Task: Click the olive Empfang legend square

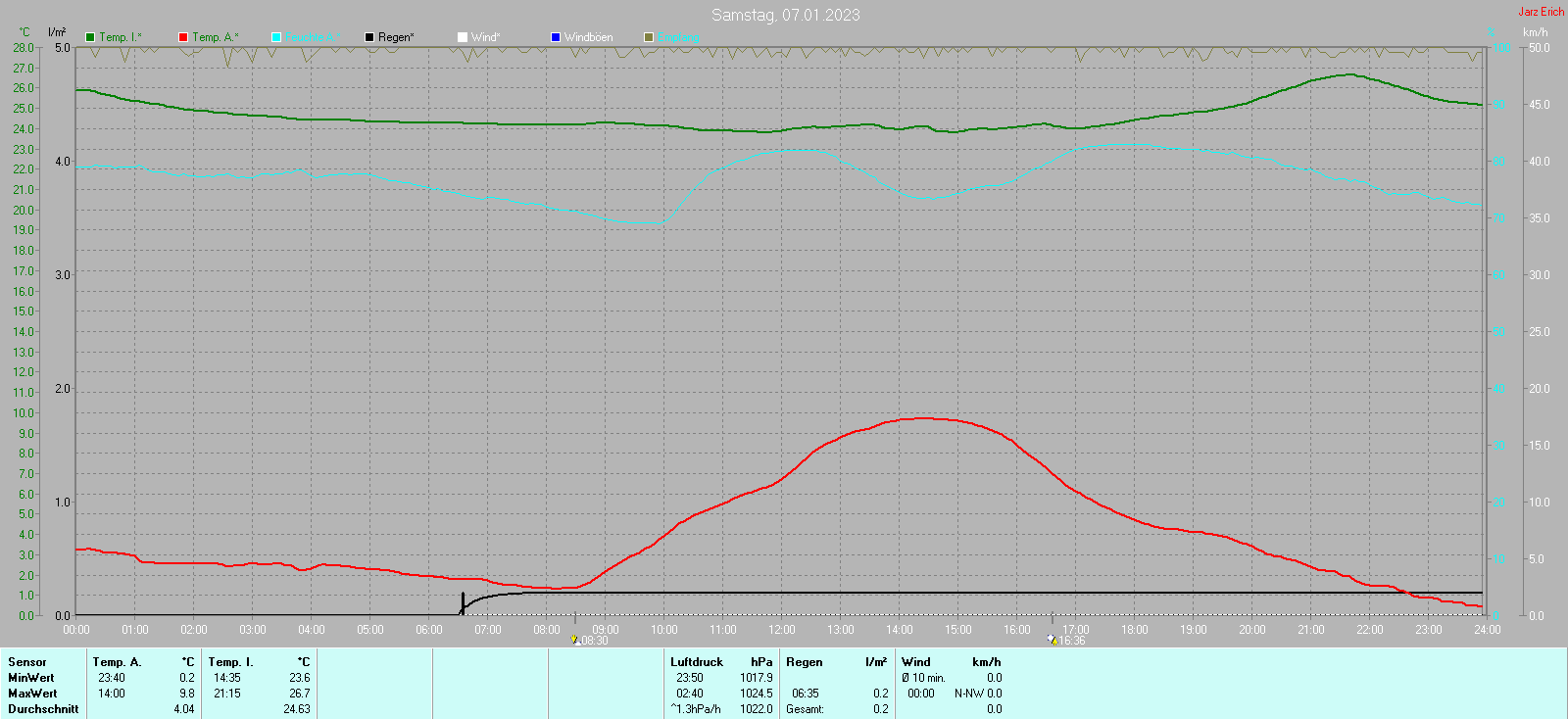Action: click(649, 37)
